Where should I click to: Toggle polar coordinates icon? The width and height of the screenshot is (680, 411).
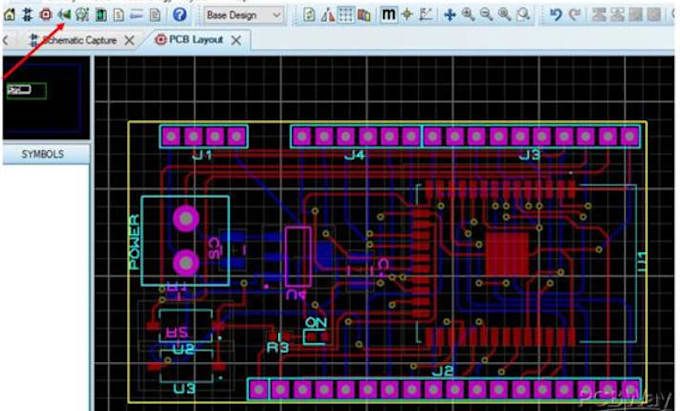click(x=425, y=15)
